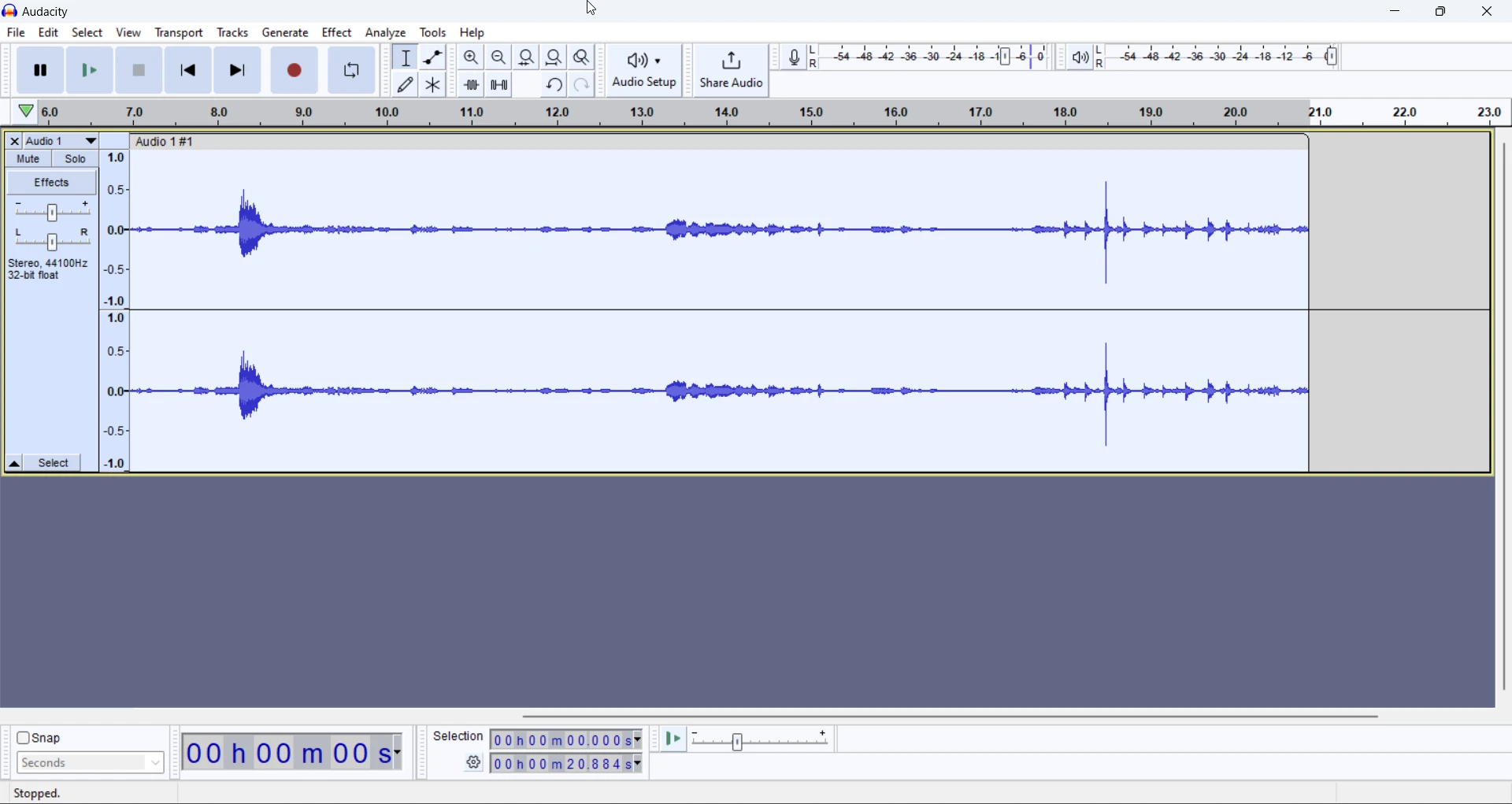This screenshot has width=1512, height=804.
Task: Redo the last undone action
Action: pyautogui.click(x=582, y=85)
